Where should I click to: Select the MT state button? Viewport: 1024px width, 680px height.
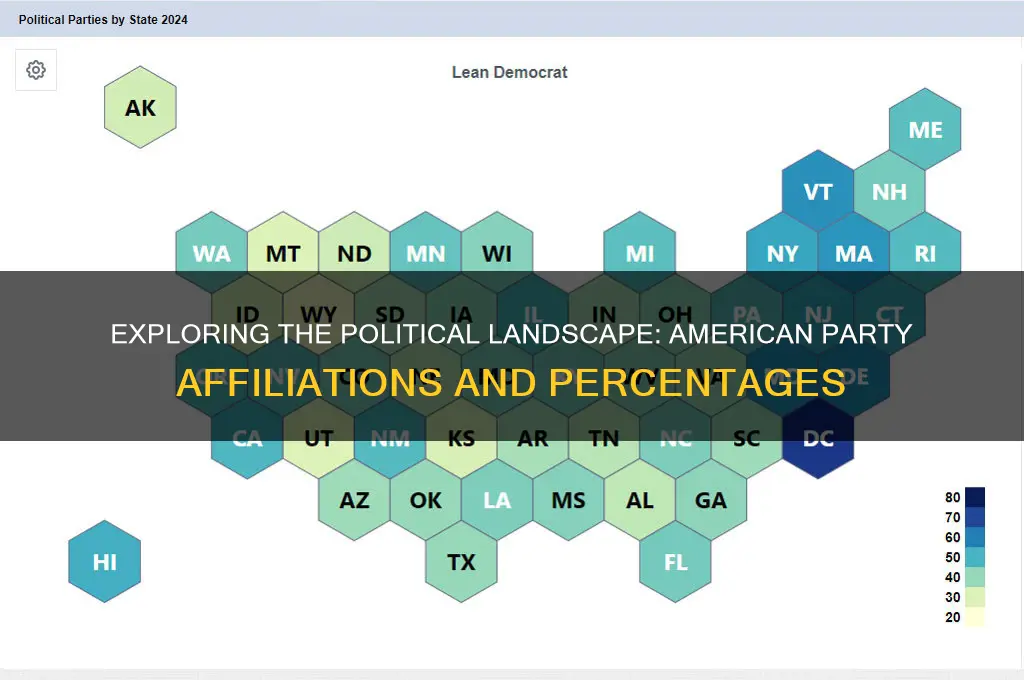[282, 253]
